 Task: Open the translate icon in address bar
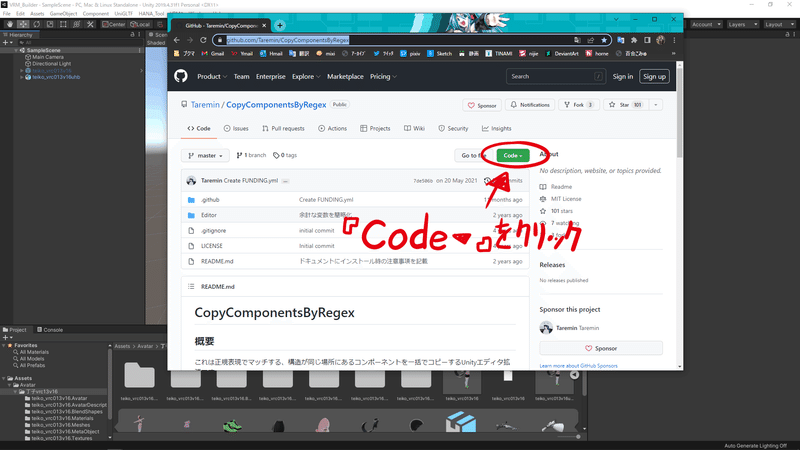[577, 40]
